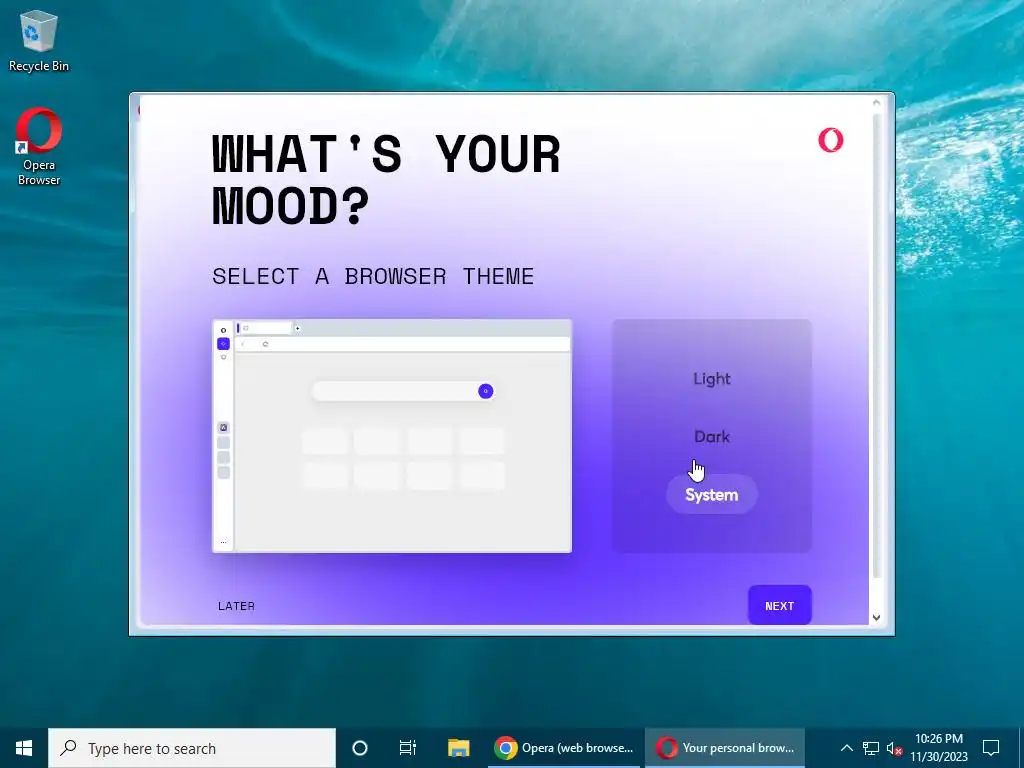This screenshot has width=1024, height=768.
Task: Open the Action Center notifications icon
Action: 991,748
